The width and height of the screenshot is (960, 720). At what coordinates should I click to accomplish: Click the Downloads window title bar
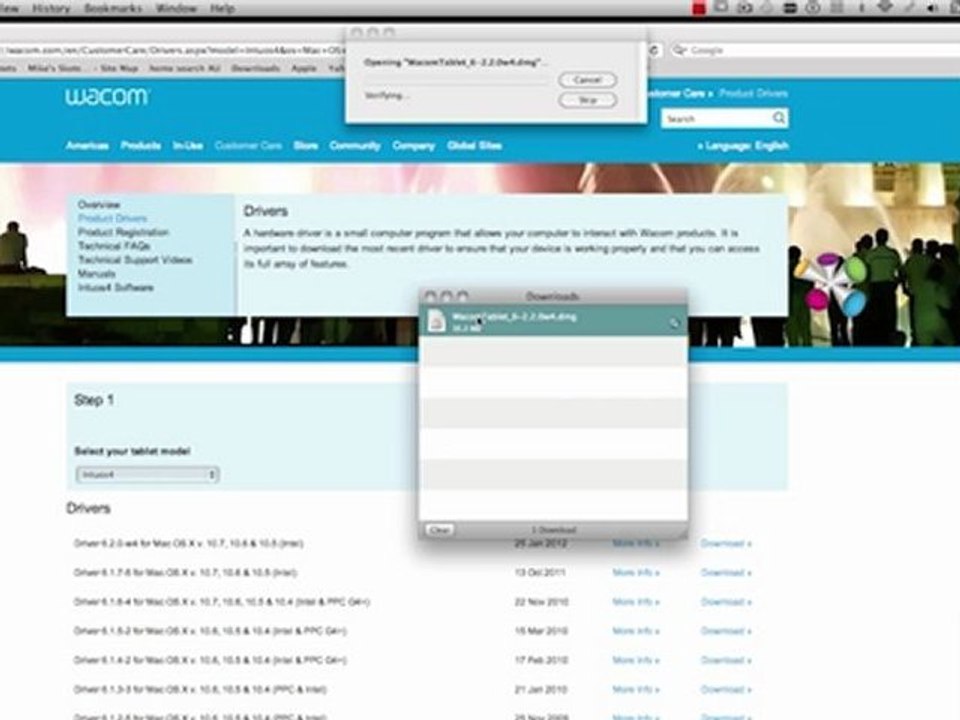coord(553,296)
